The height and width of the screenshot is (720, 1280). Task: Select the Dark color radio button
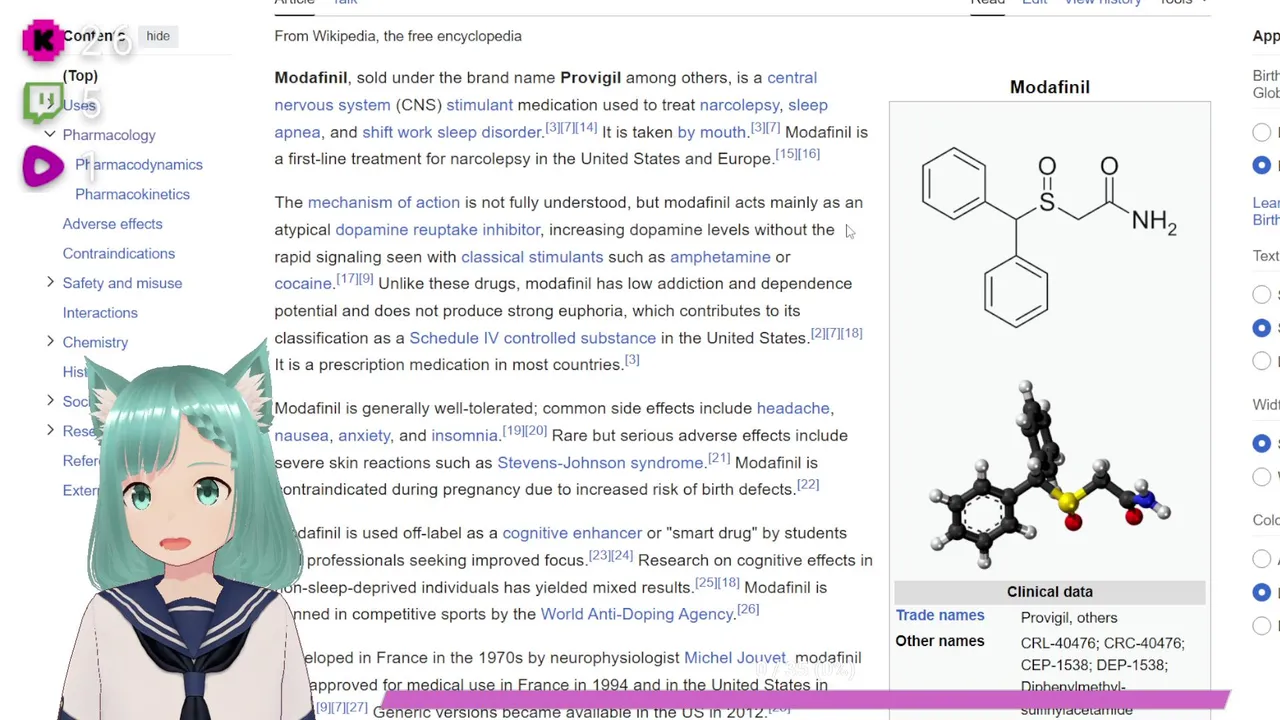pyautogui.click(x=1262, y=625)
